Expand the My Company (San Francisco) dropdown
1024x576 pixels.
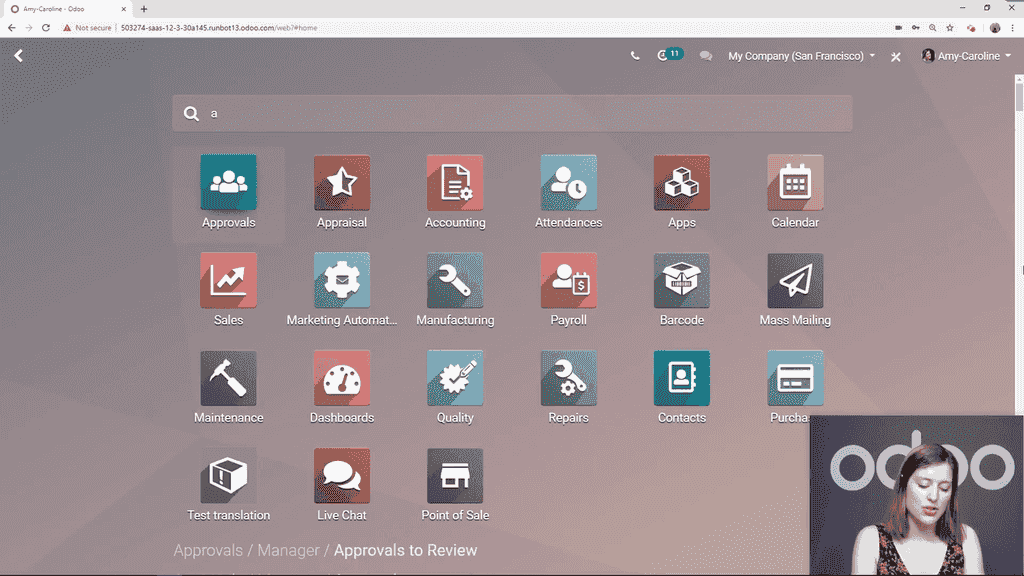click(801, 56)
